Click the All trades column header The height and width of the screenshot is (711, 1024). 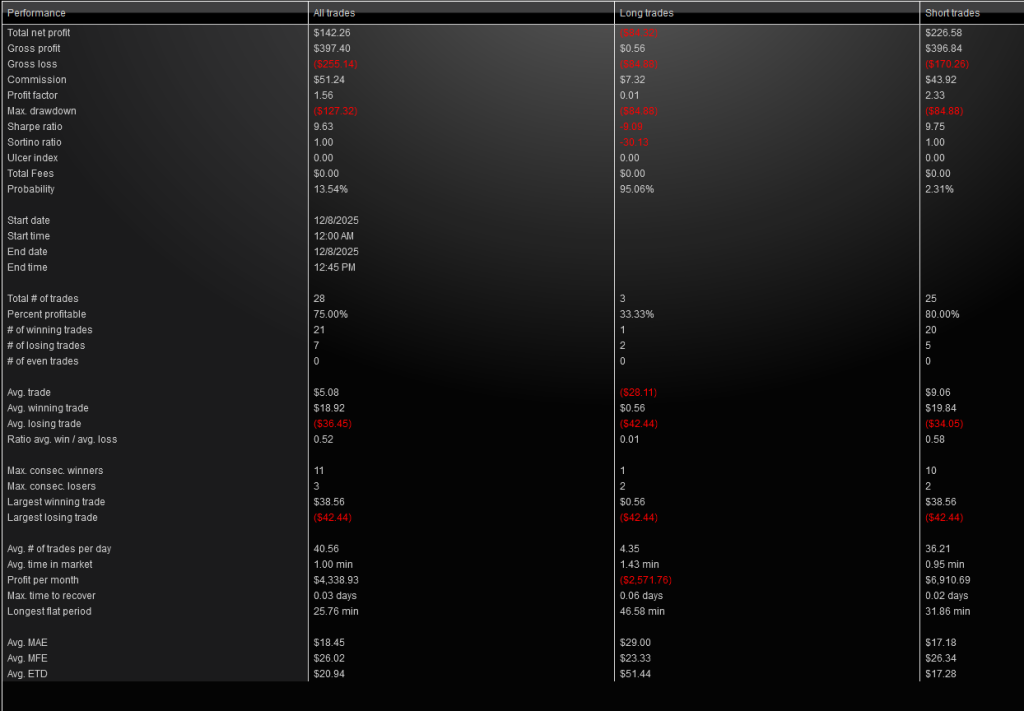334,13
